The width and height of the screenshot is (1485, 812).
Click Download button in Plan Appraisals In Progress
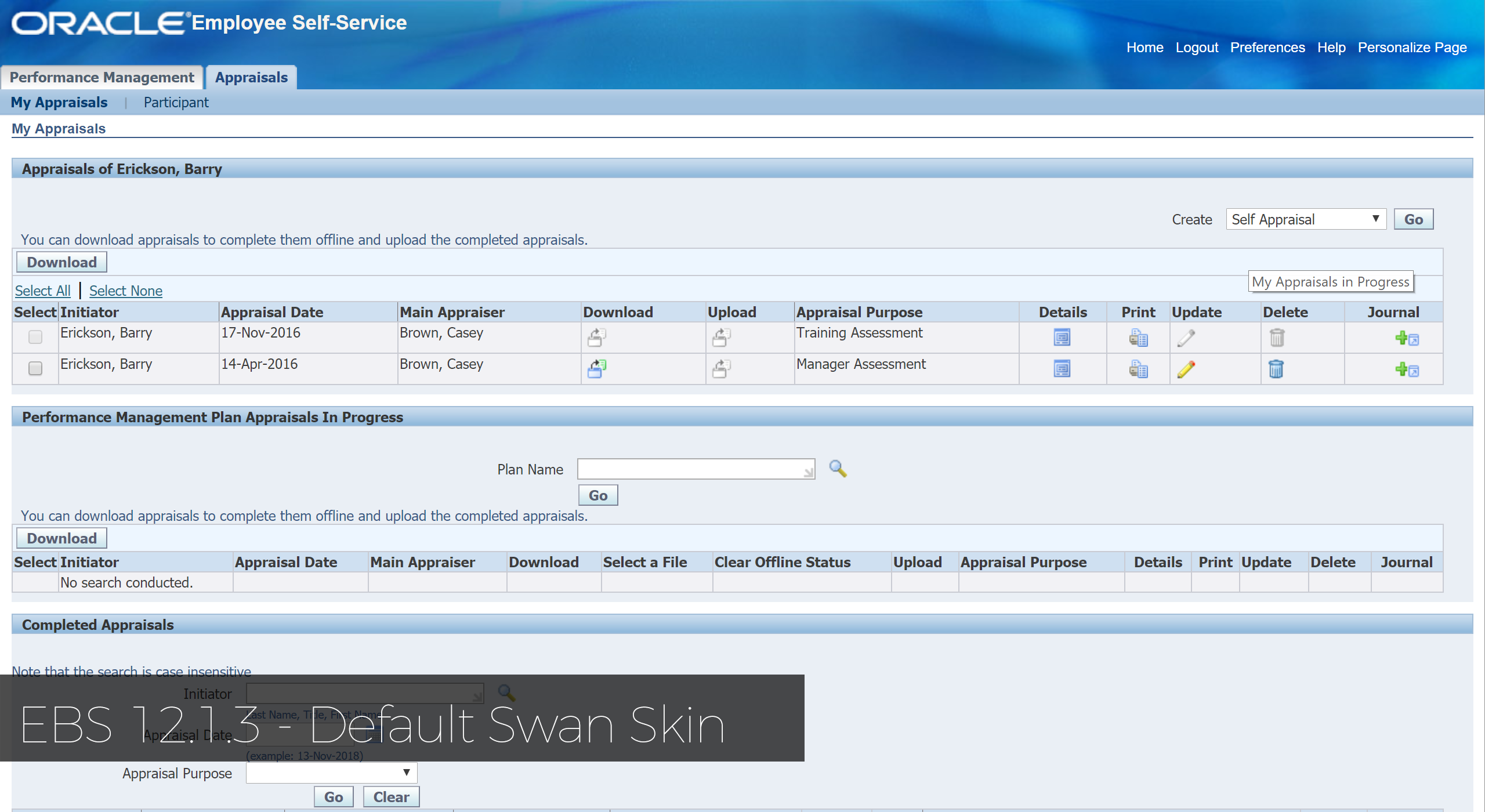coord(61,538)
